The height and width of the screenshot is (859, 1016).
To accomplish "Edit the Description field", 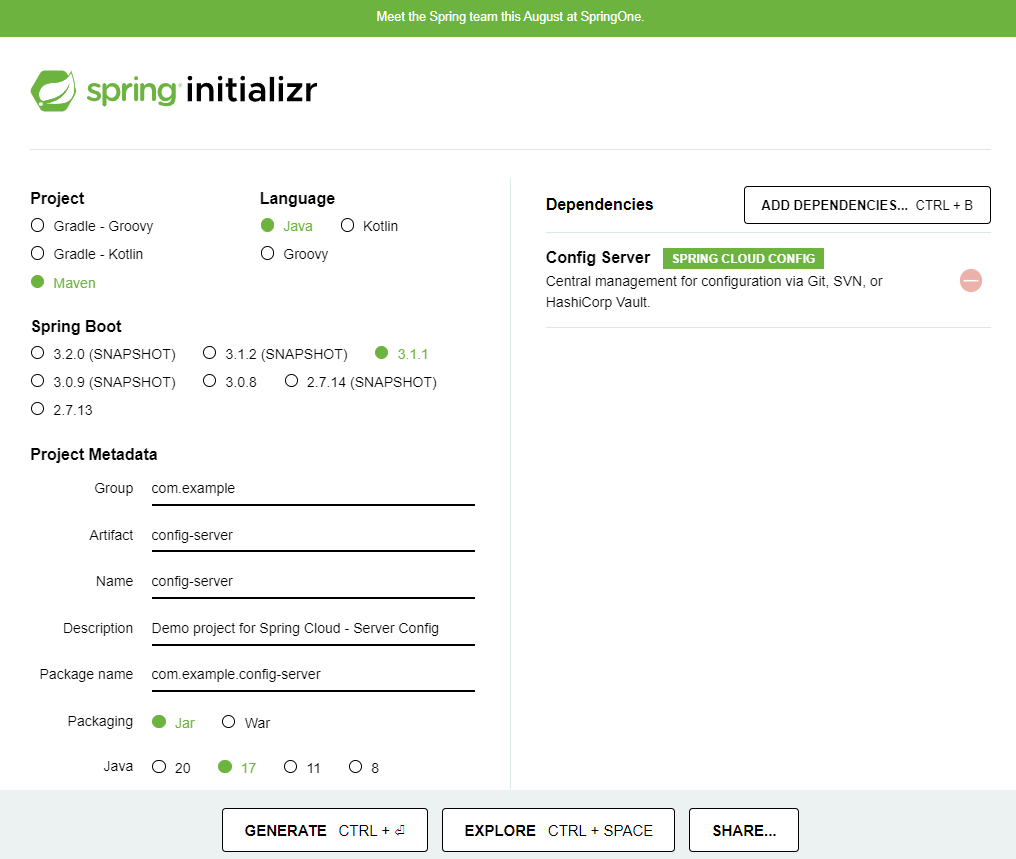I will click(313, 629).
